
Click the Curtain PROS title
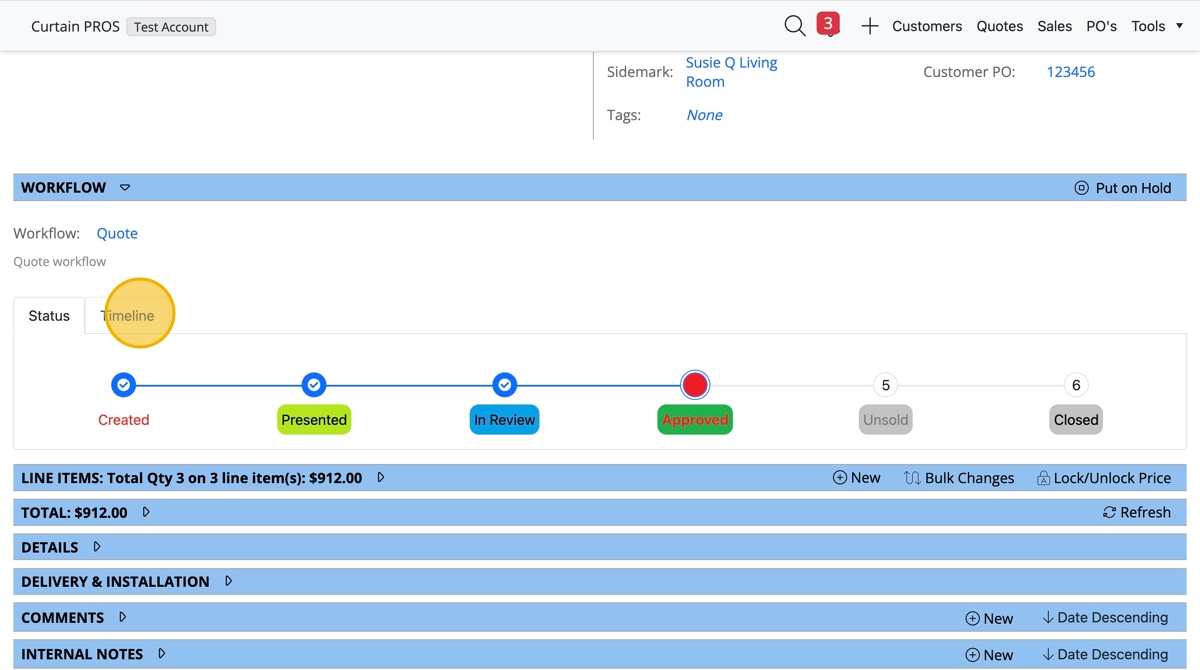(75, 26)
